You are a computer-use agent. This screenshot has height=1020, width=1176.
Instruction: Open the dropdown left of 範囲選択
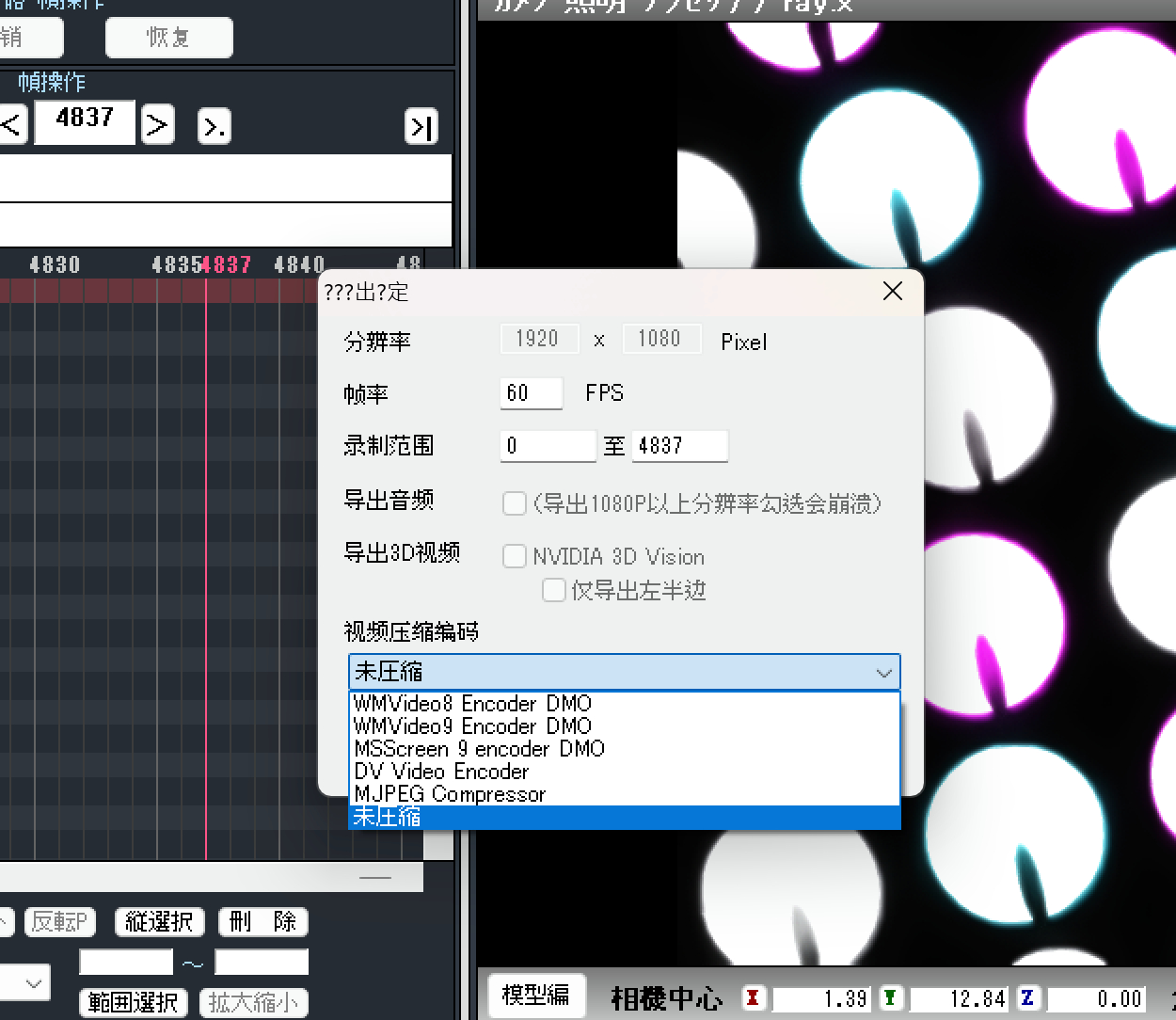tap(25, 983)
